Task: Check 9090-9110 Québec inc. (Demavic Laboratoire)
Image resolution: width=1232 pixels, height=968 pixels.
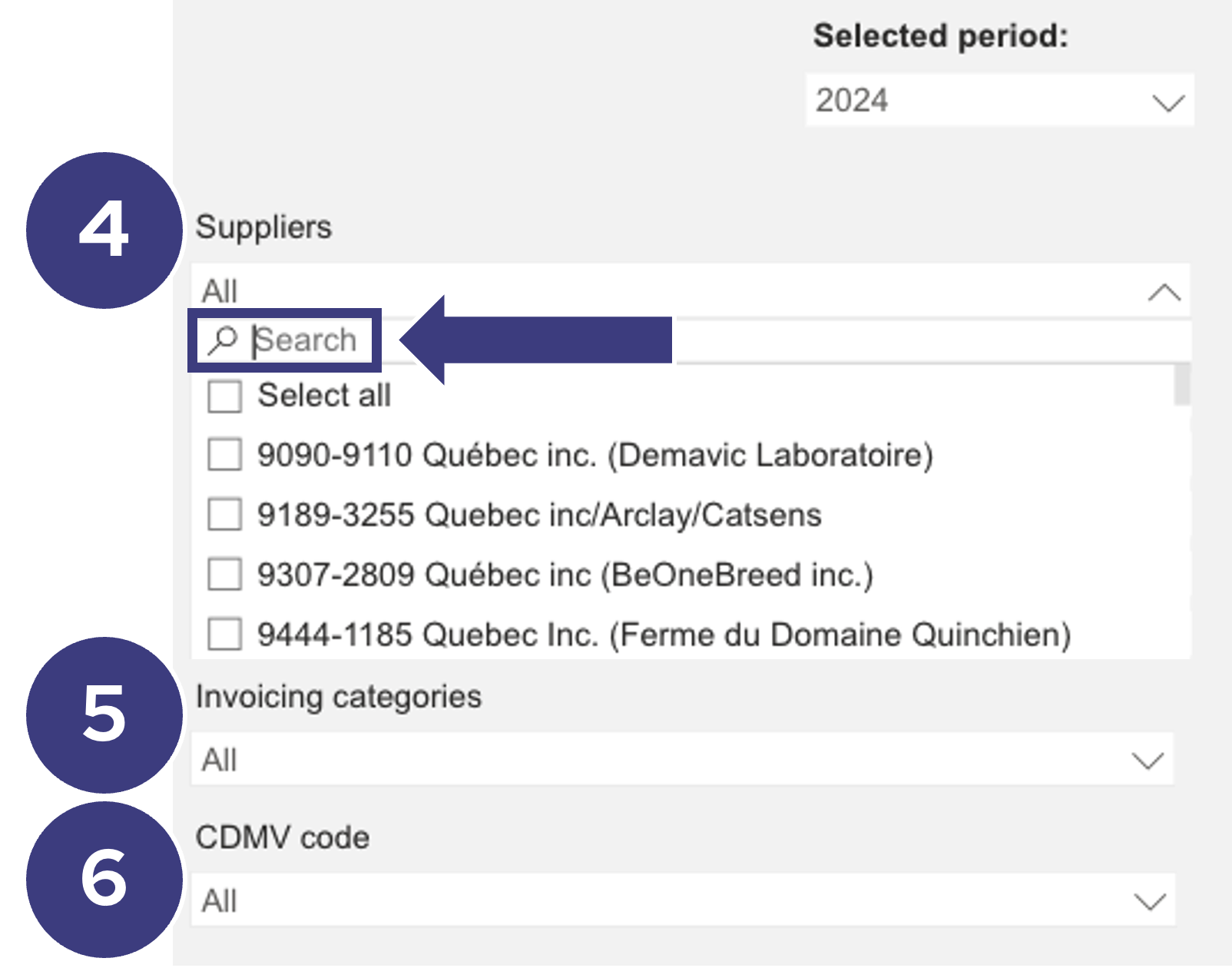Action: 224,455
